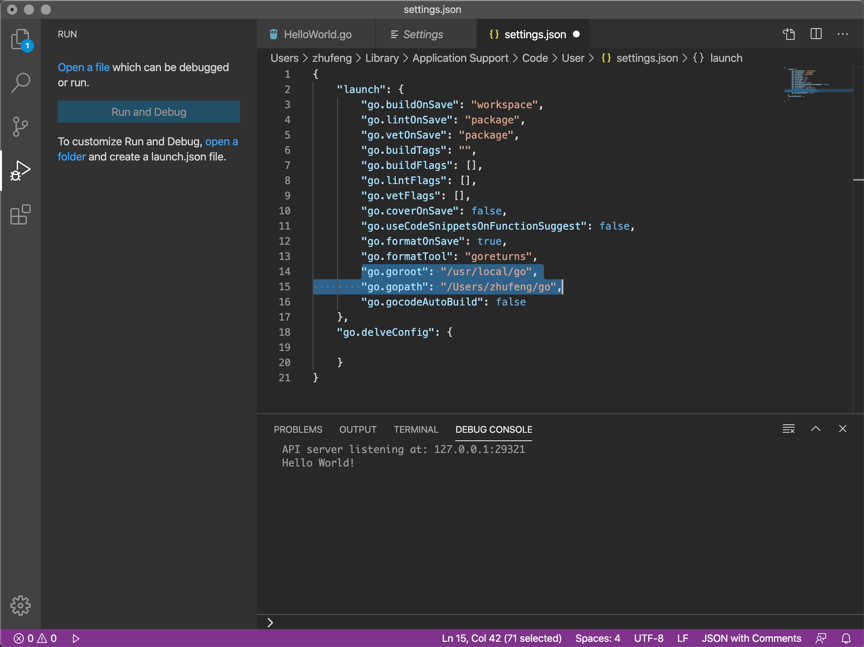Select the settings.json editor tab

click(x=534, y=34)
